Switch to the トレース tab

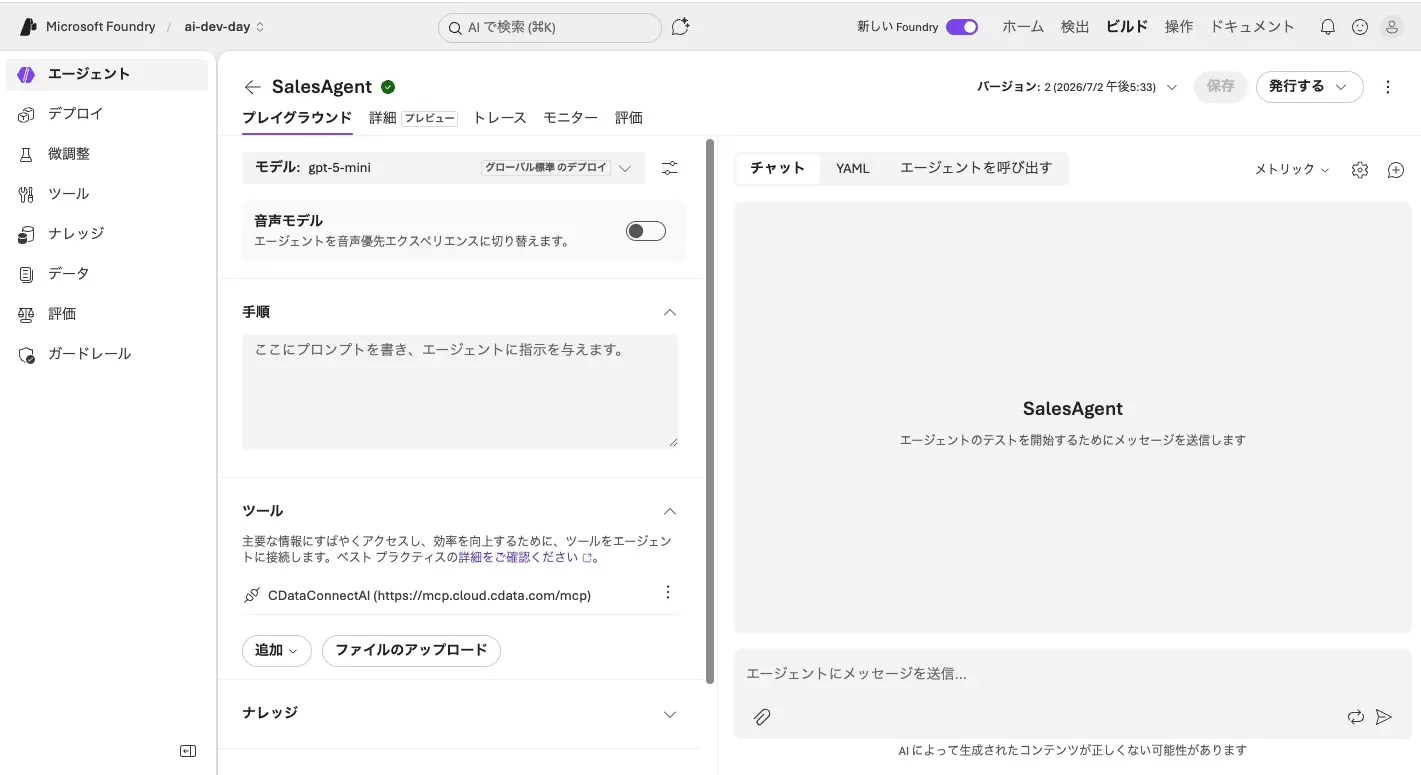(x=500, y=118)
